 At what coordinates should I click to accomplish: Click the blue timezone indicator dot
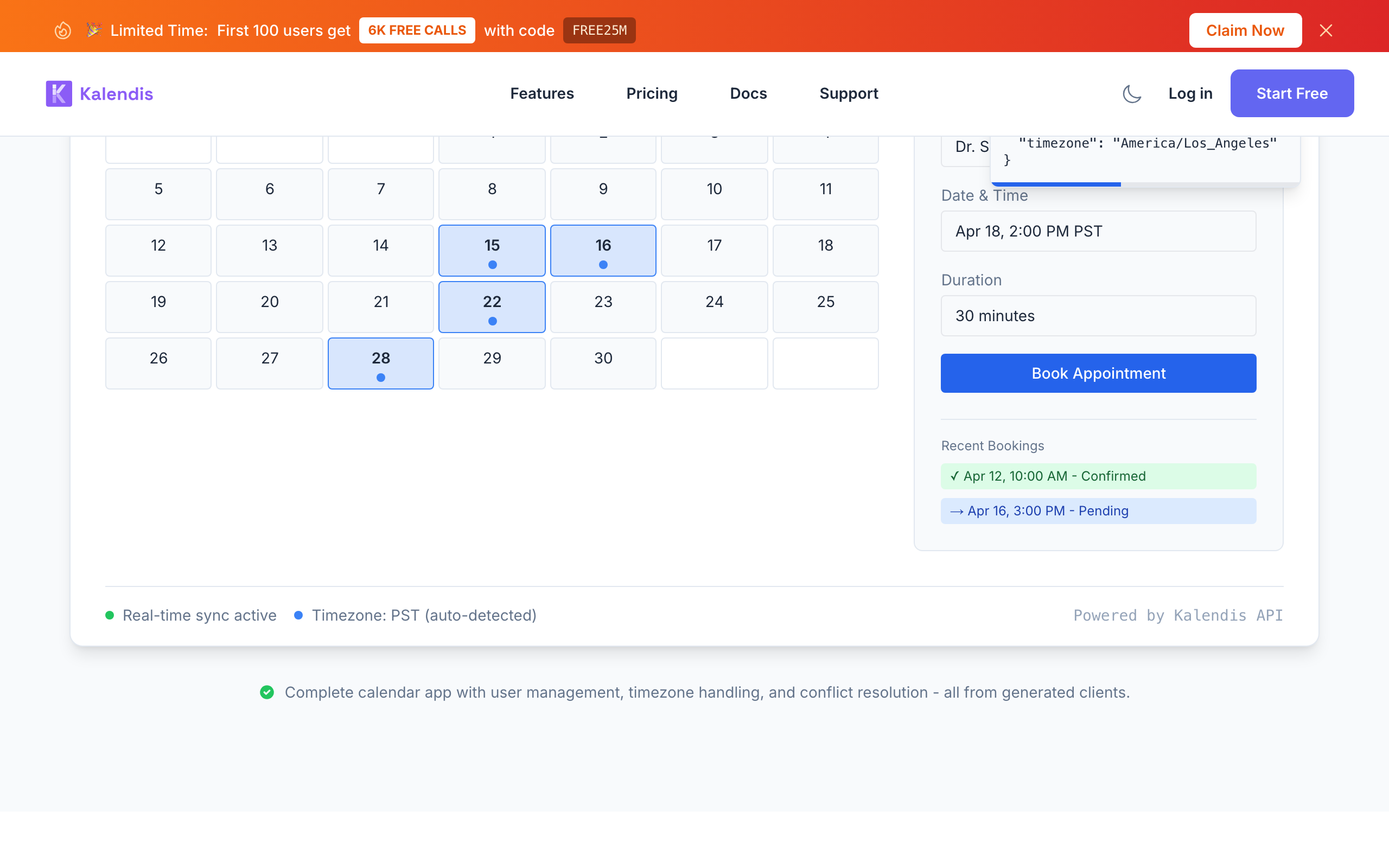(x=298, y=615)
